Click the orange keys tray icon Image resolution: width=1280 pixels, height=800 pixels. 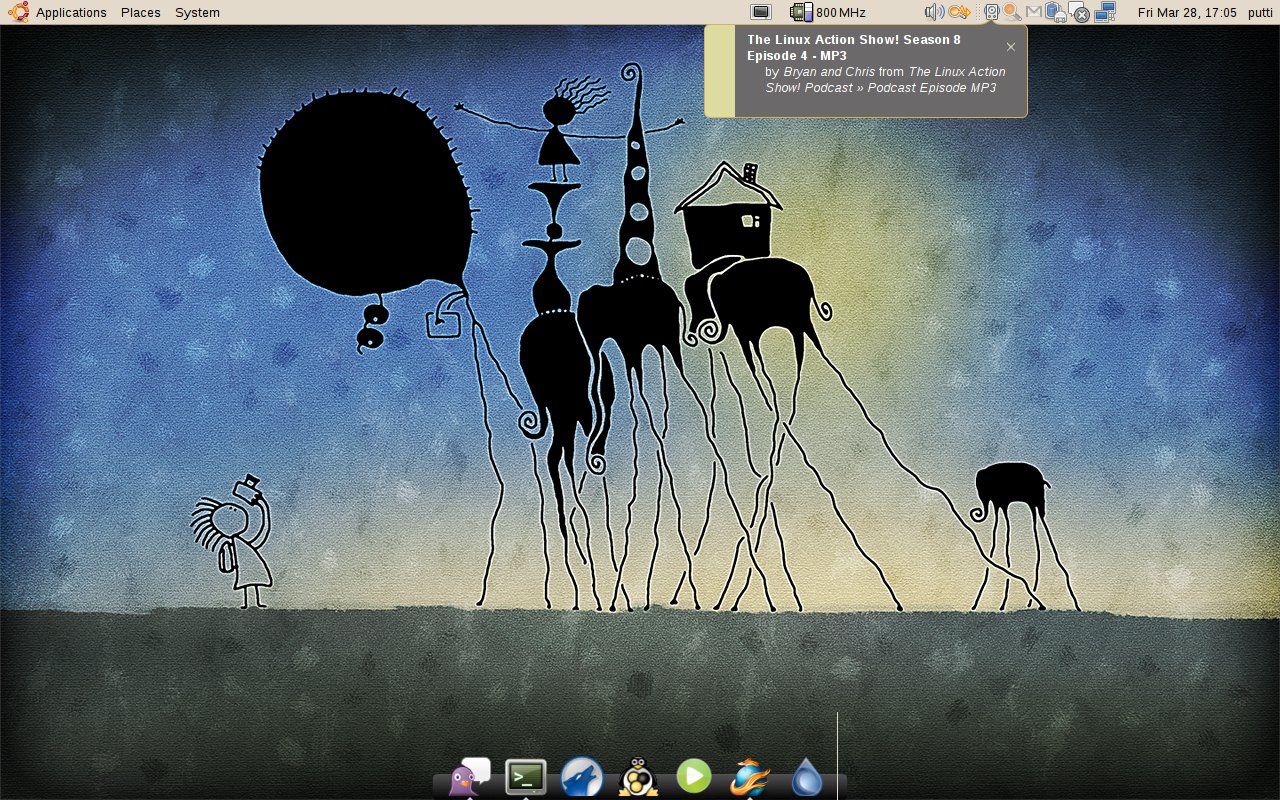tap(959, 12)
